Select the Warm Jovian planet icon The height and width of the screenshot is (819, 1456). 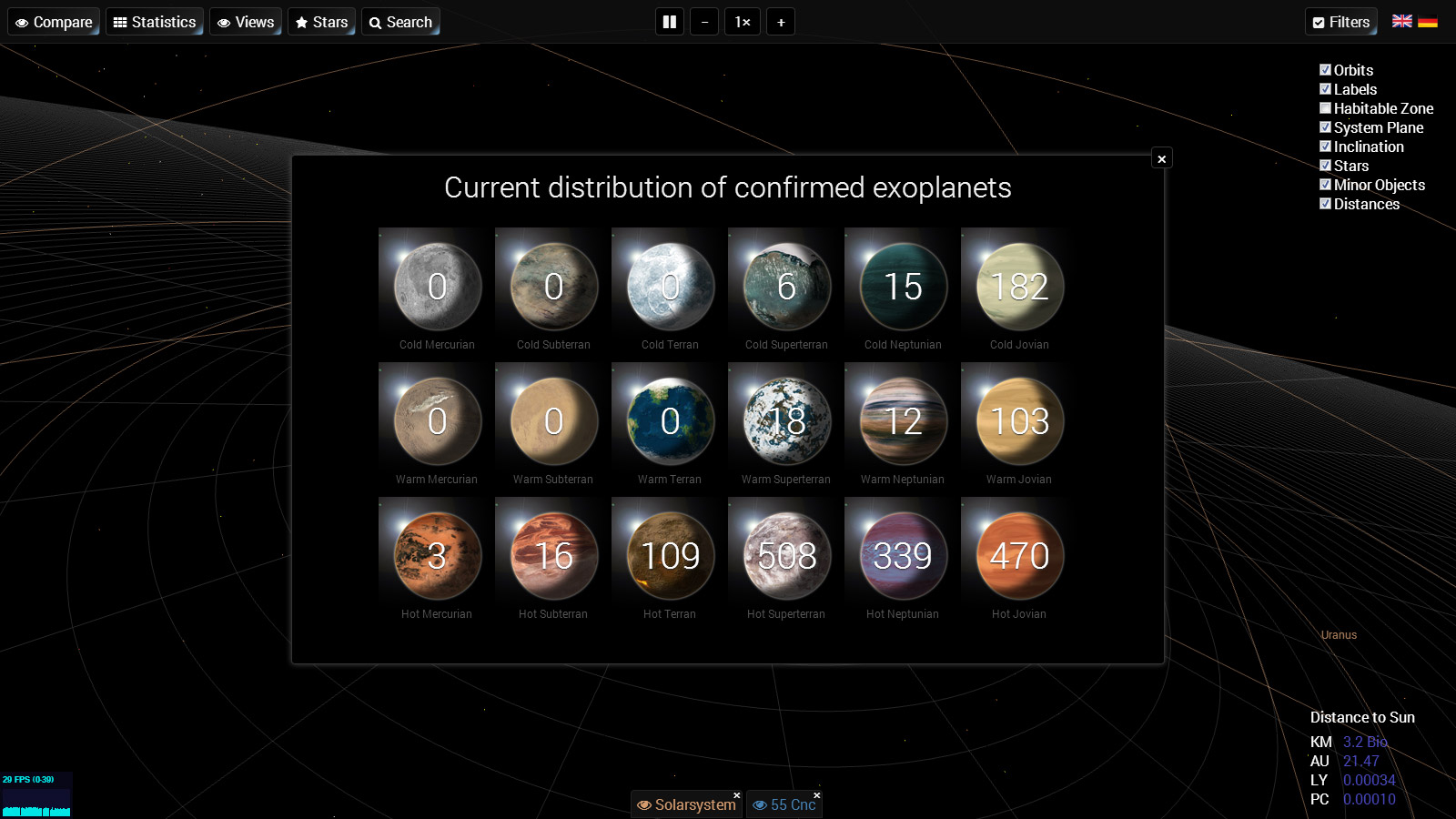pos(1019,420)
